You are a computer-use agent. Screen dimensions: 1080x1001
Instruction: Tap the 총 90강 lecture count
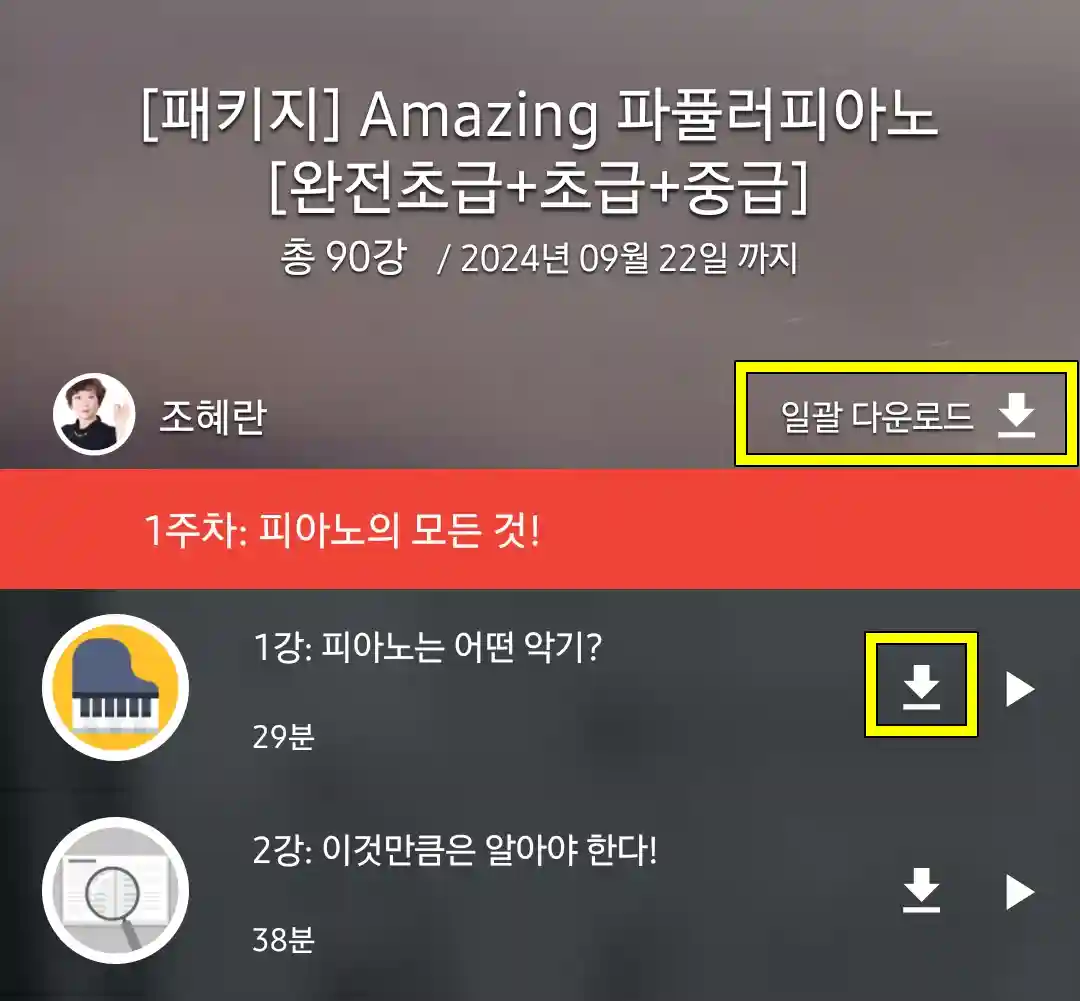coord(344,258)
